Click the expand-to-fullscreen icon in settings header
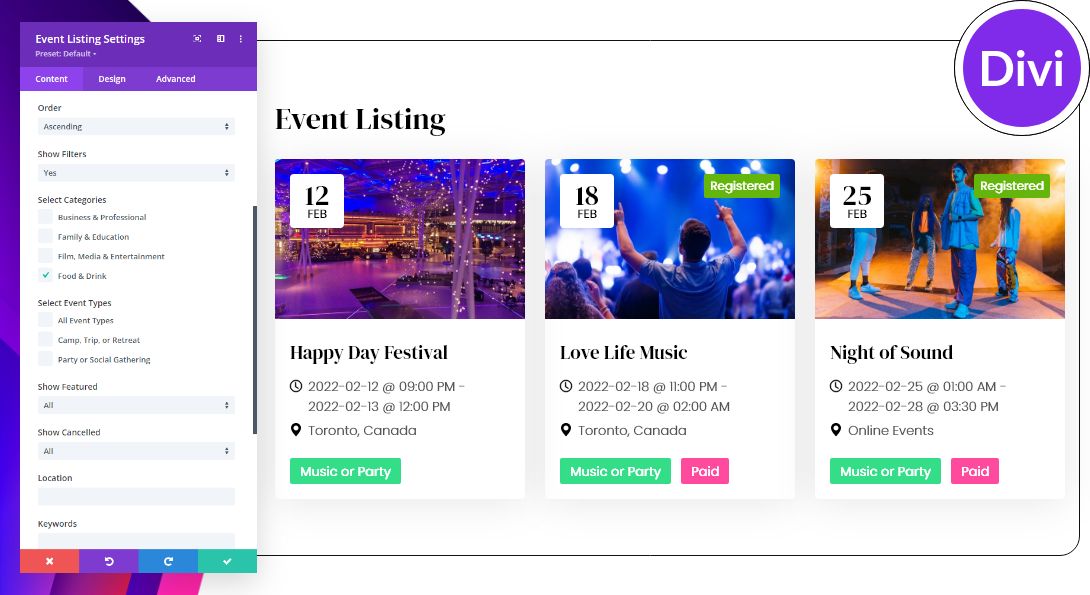Image resolution: width=1090 pixels, height=595 pixels. pos(197,39)
